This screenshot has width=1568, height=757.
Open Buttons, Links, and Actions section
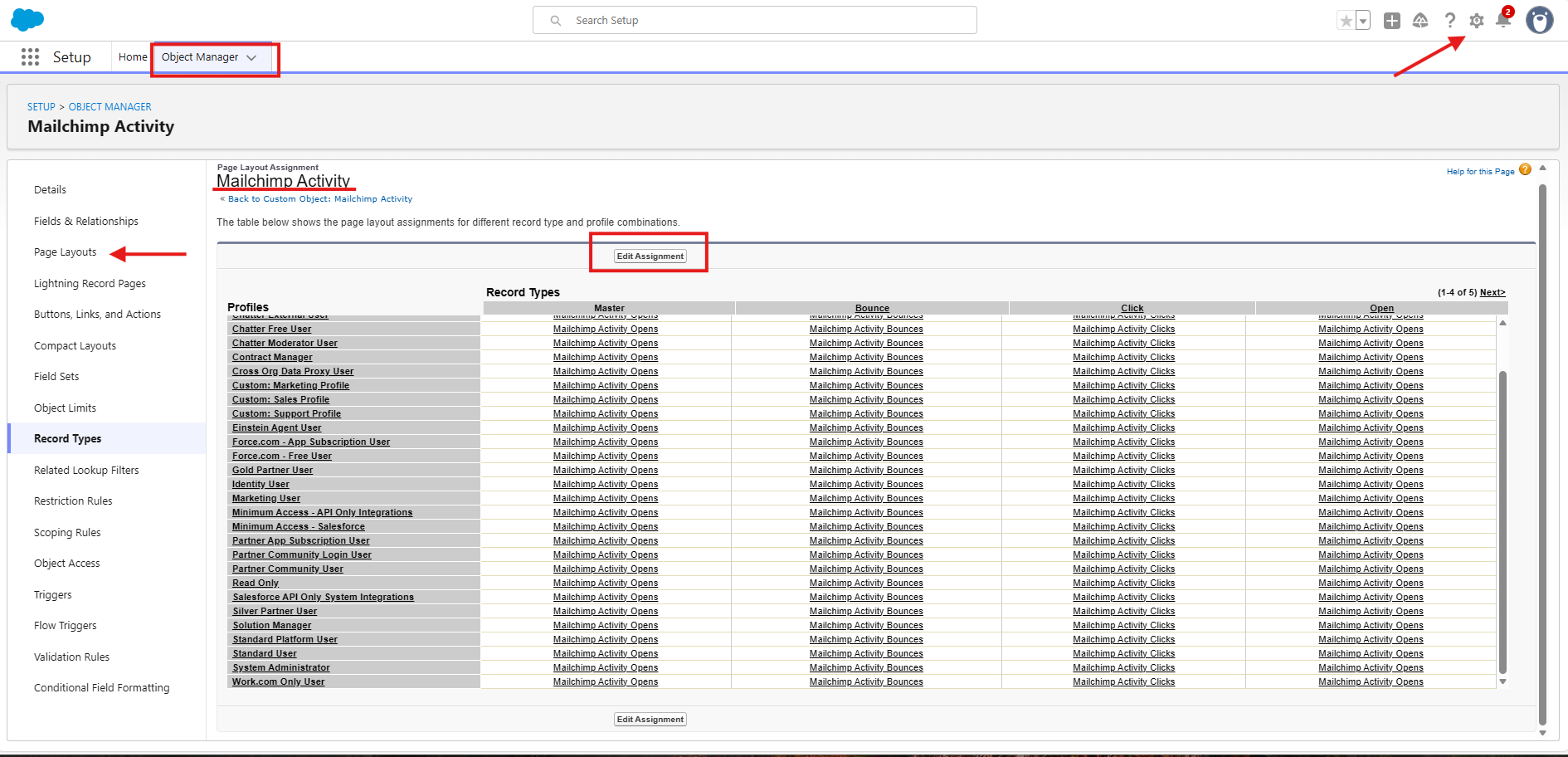tap(97, 315)
